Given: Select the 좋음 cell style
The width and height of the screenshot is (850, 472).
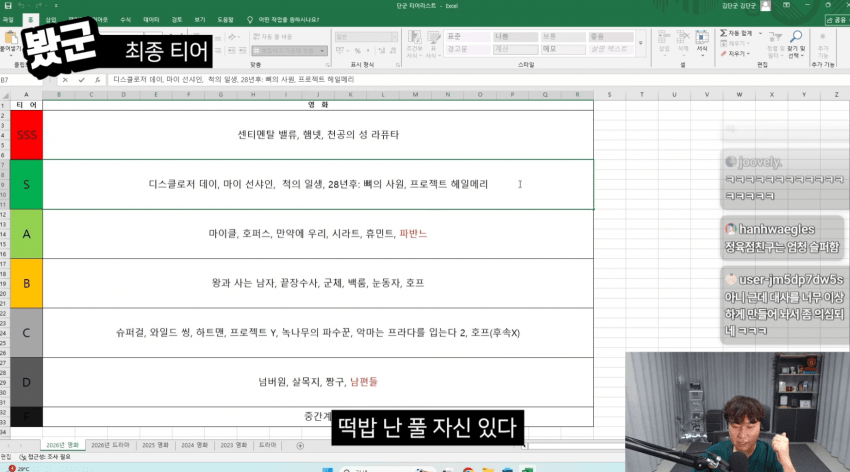Looking at the screenshot, I should coord(610,37).
